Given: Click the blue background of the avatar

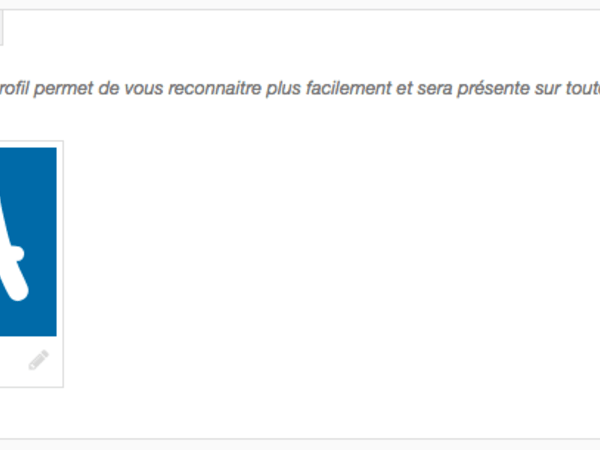Looking at the screenshot, I should point(40,180).
